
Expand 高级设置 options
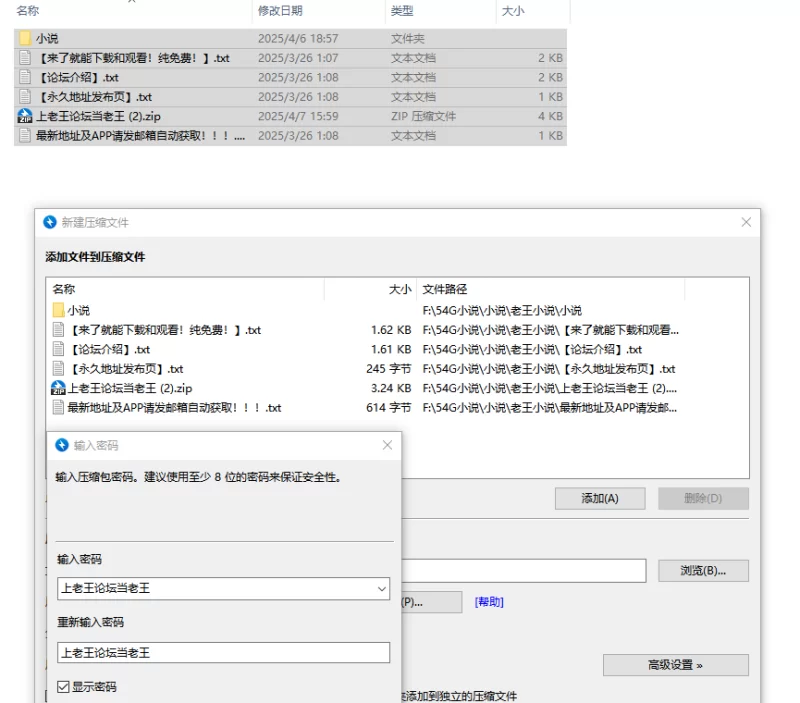(675, 665)
